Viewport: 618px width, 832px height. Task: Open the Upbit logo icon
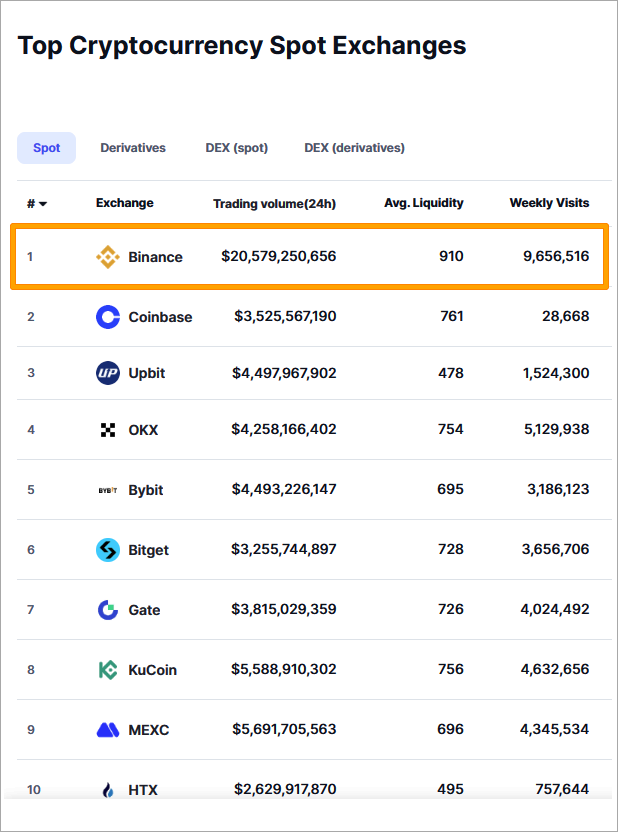tap(108, 370)
